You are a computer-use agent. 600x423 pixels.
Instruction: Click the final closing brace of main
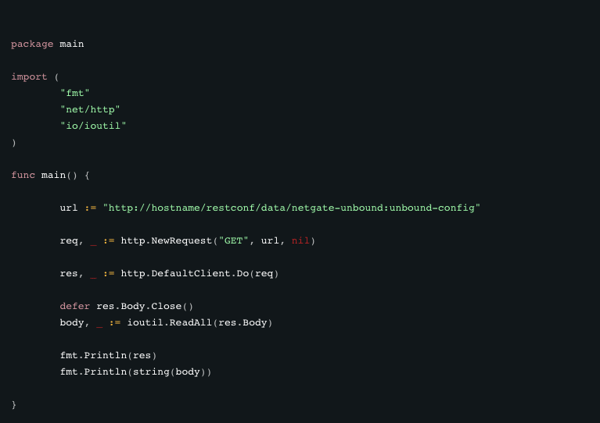pos(14,404)
